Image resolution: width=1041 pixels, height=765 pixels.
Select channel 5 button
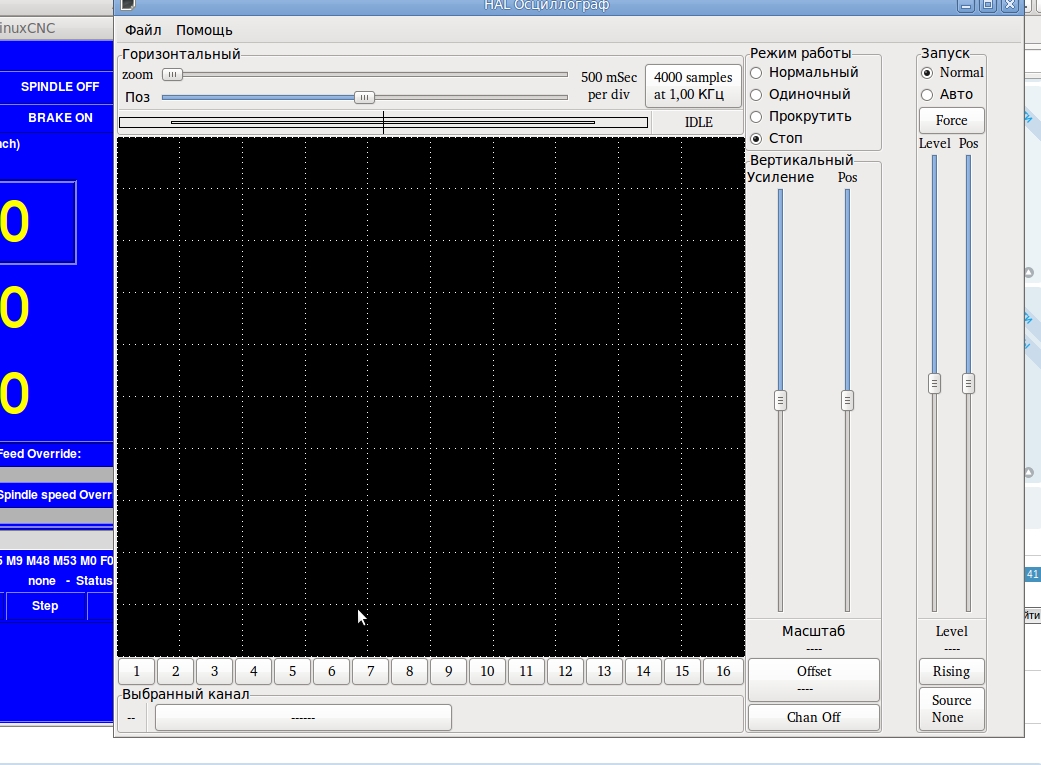pos(293,671)
